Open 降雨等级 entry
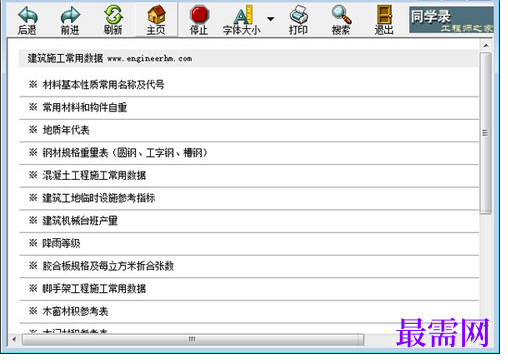Image resolution: width=508 pixels, height=364 pixels. point(61,243)
